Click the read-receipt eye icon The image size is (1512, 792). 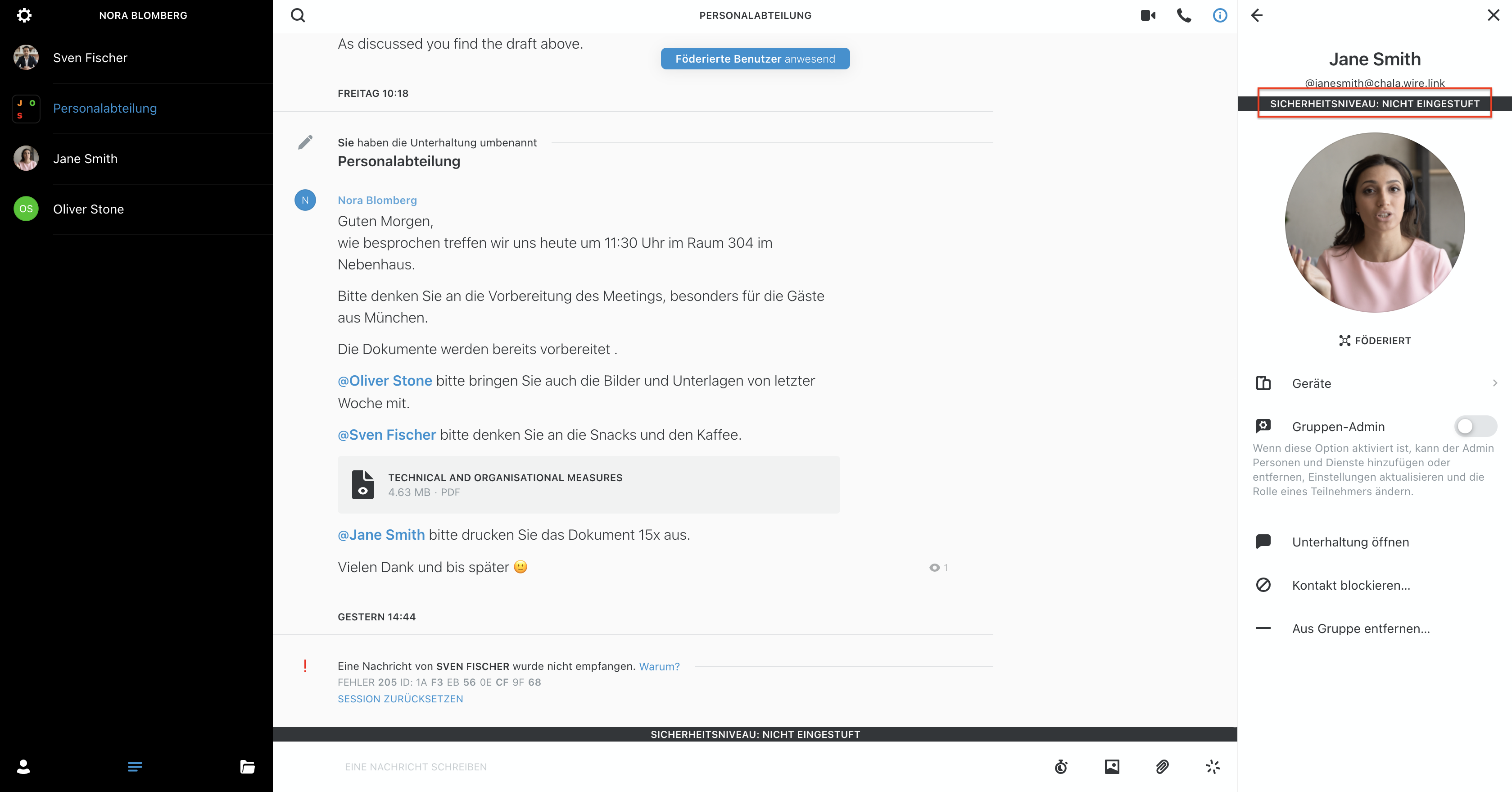point(934,568)
